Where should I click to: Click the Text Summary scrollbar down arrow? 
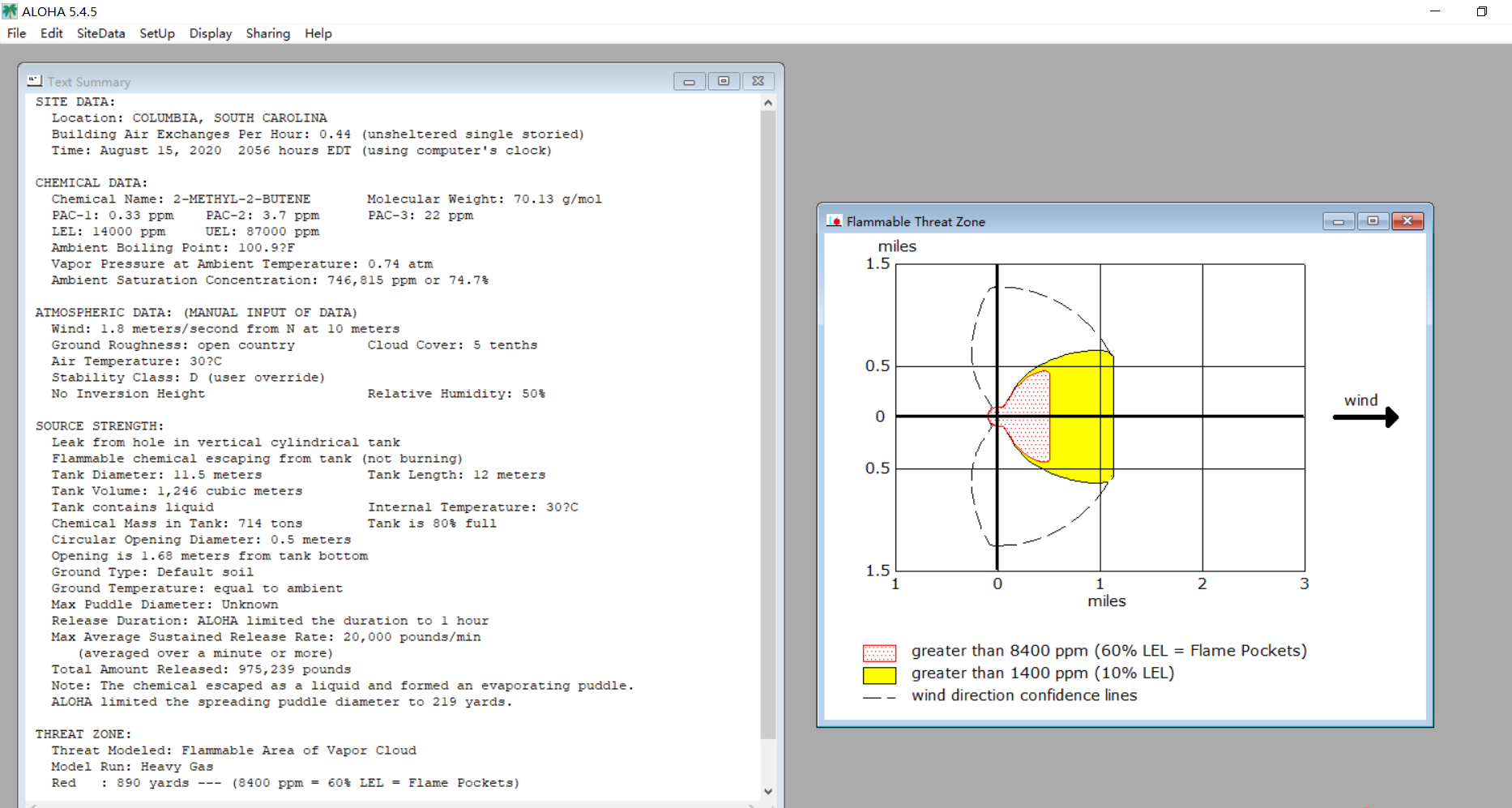click(x=768, y=792)
